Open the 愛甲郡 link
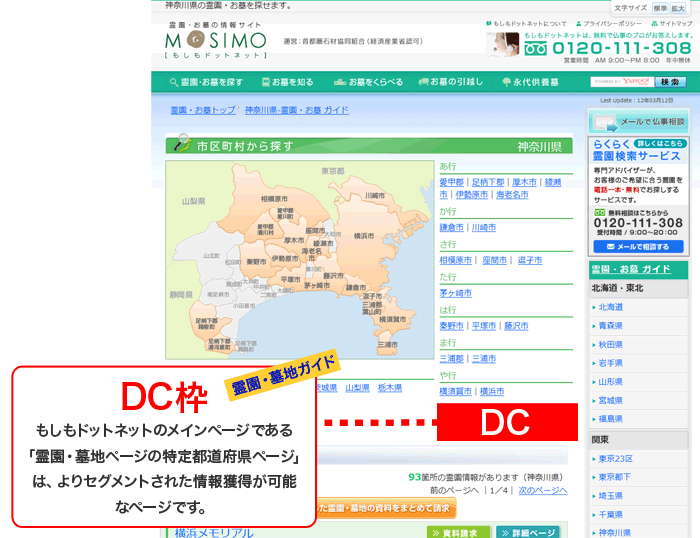The image size is (700, 538). 451,182
